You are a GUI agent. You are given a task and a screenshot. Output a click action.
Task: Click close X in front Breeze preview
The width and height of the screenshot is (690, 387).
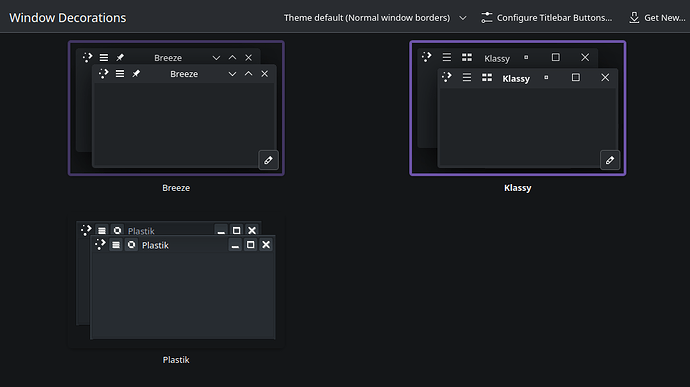click(x=264, y=74)
